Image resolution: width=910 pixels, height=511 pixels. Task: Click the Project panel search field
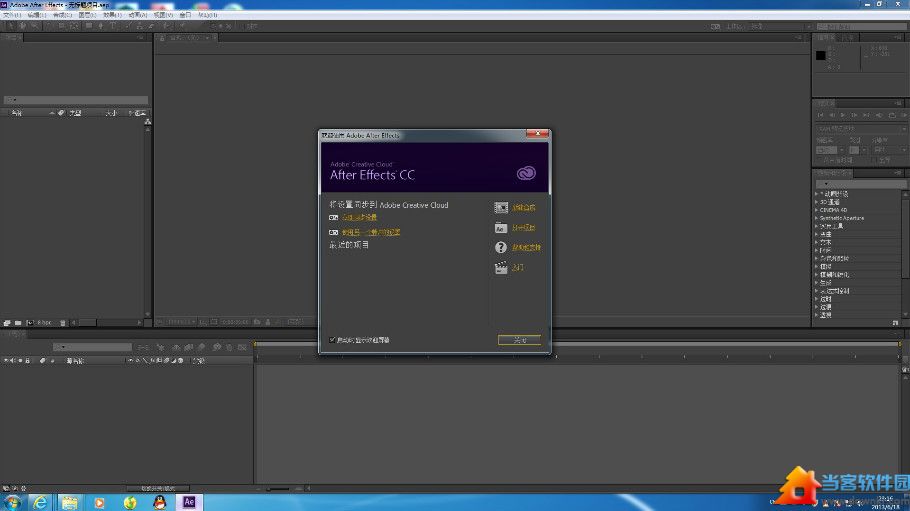75,100
